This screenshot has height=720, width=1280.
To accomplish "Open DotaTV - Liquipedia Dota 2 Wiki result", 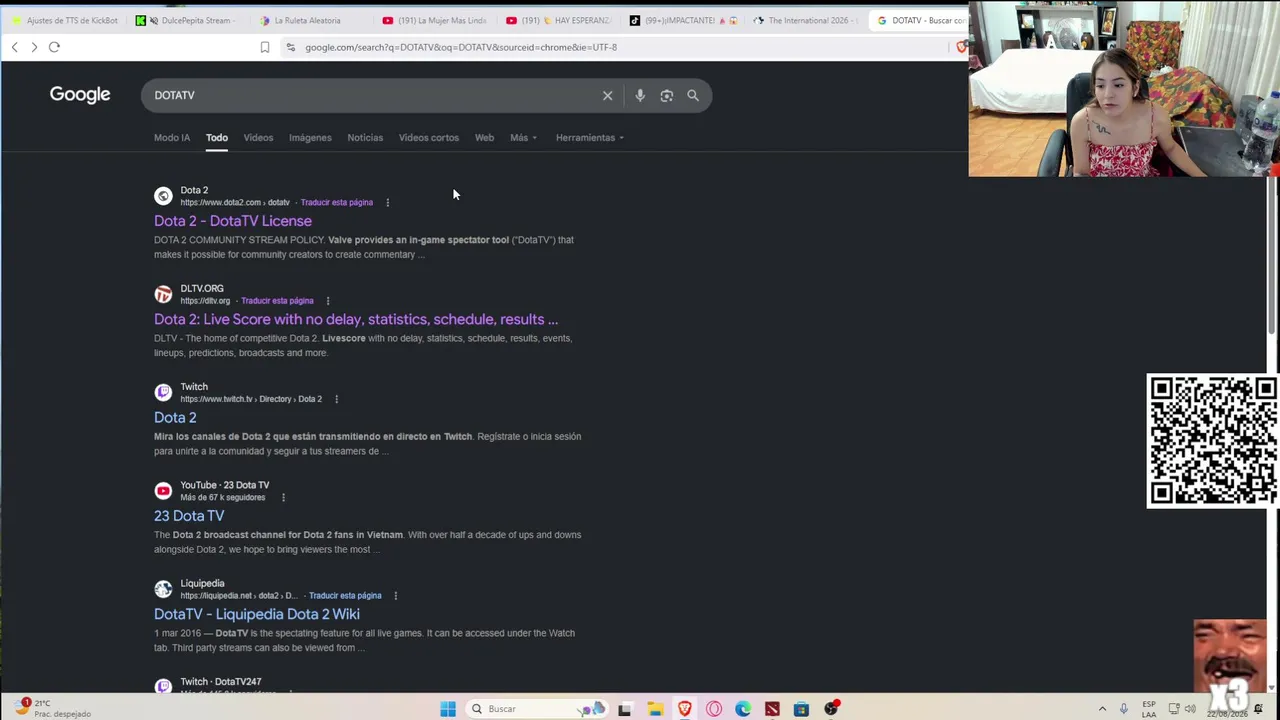I will 257,614.
